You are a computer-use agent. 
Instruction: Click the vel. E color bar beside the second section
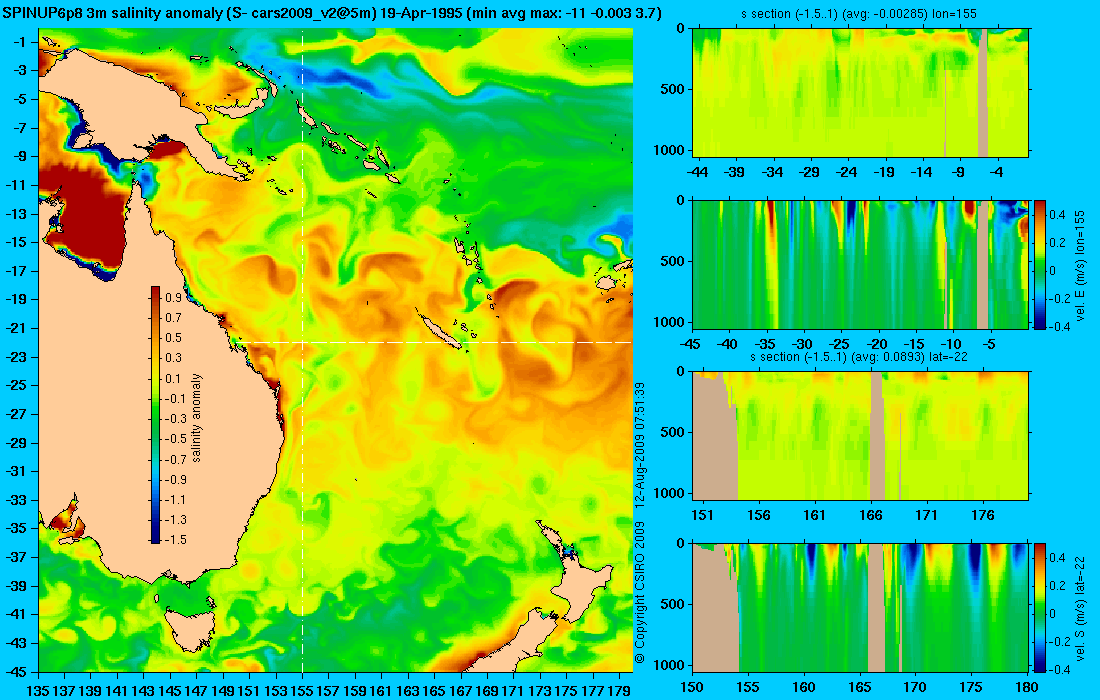tap(1039, 264)
